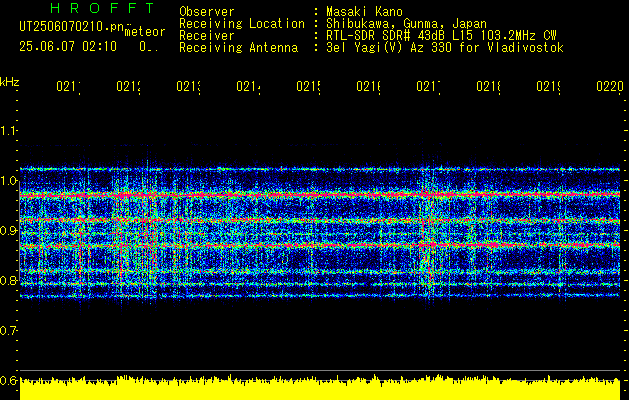
Task: Click the 0216 time marker
Action: (x=369, y=86)
